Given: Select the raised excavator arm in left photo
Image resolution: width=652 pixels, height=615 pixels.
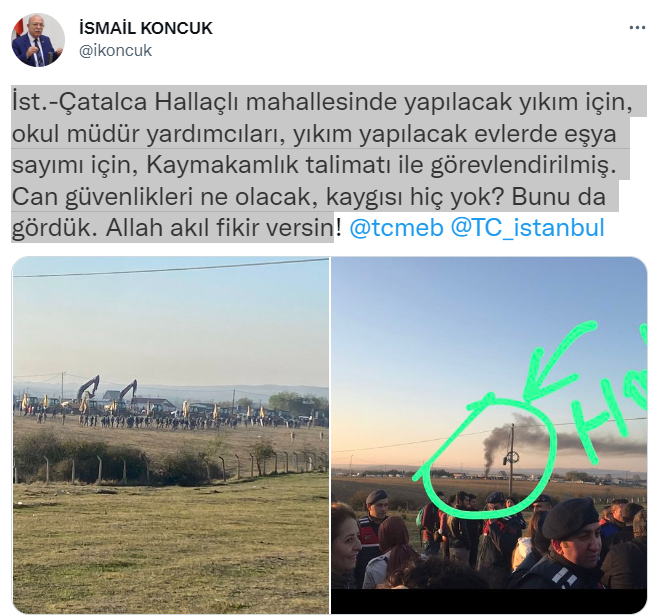Looking at the screenshot, I should point(88,387).
